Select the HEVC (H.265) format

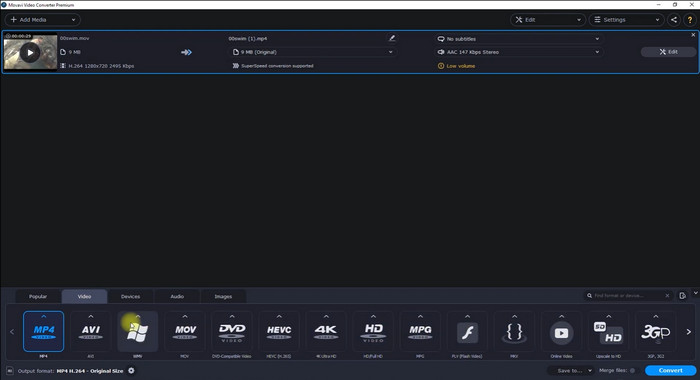click(279, 331)
